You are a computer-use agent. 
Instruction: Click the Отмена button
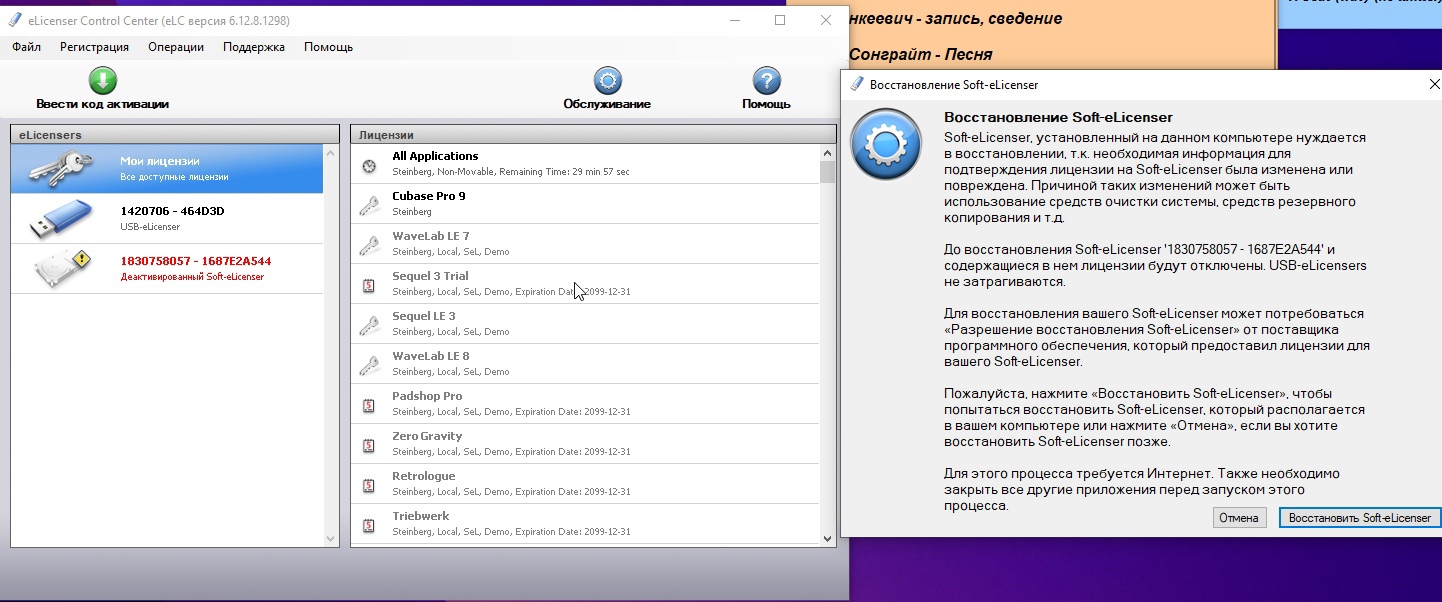pos(1239,518)
